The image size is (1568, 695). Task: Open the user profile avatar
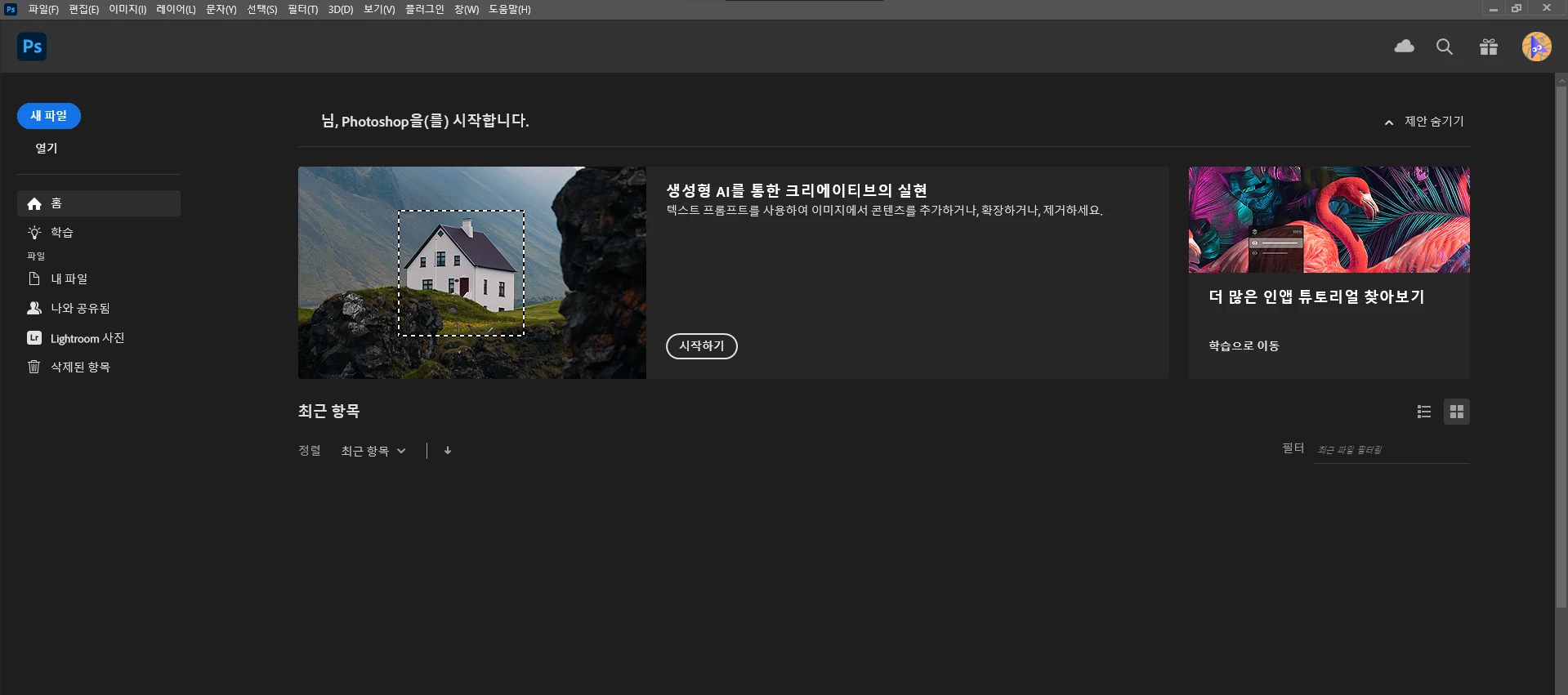pyautogui.click(x=1536, y=47)
